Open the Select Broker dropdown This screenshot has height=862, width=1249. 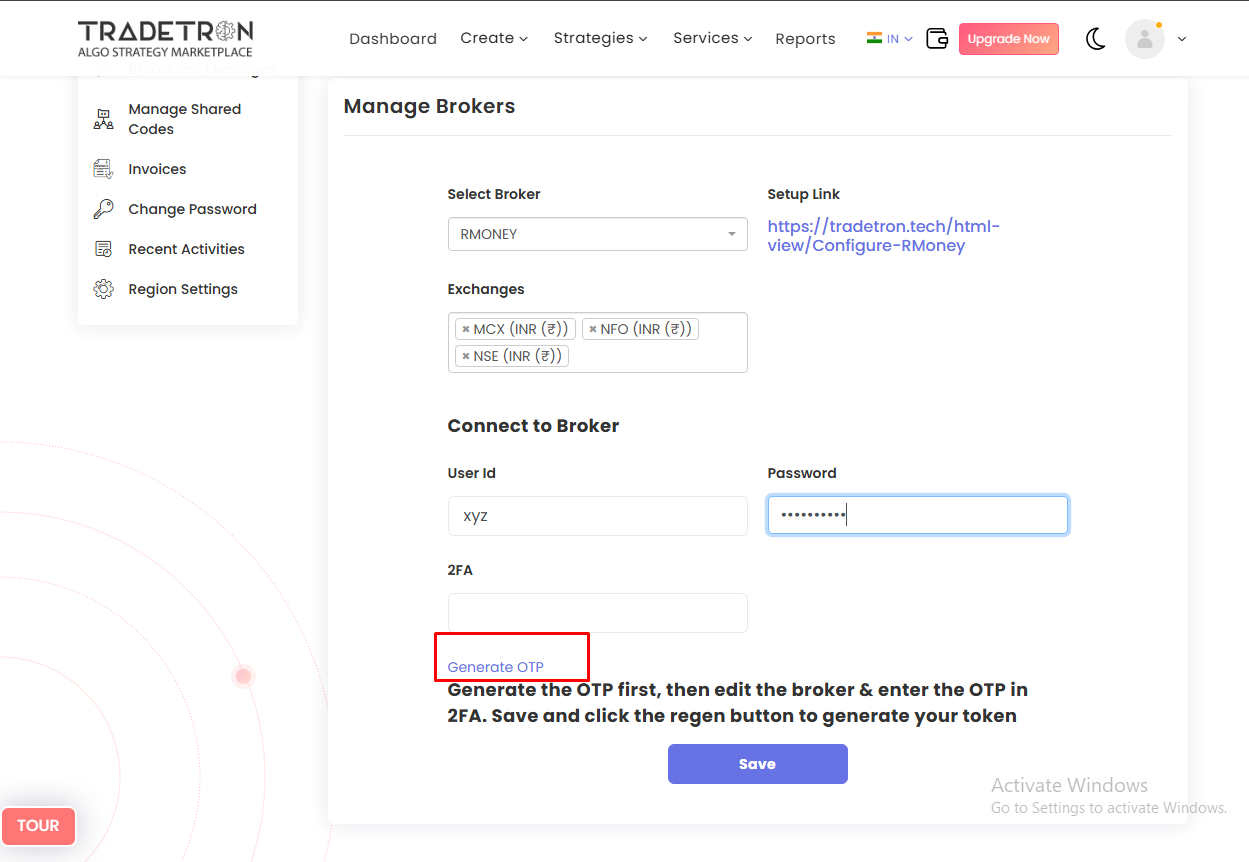click(597, 234)
